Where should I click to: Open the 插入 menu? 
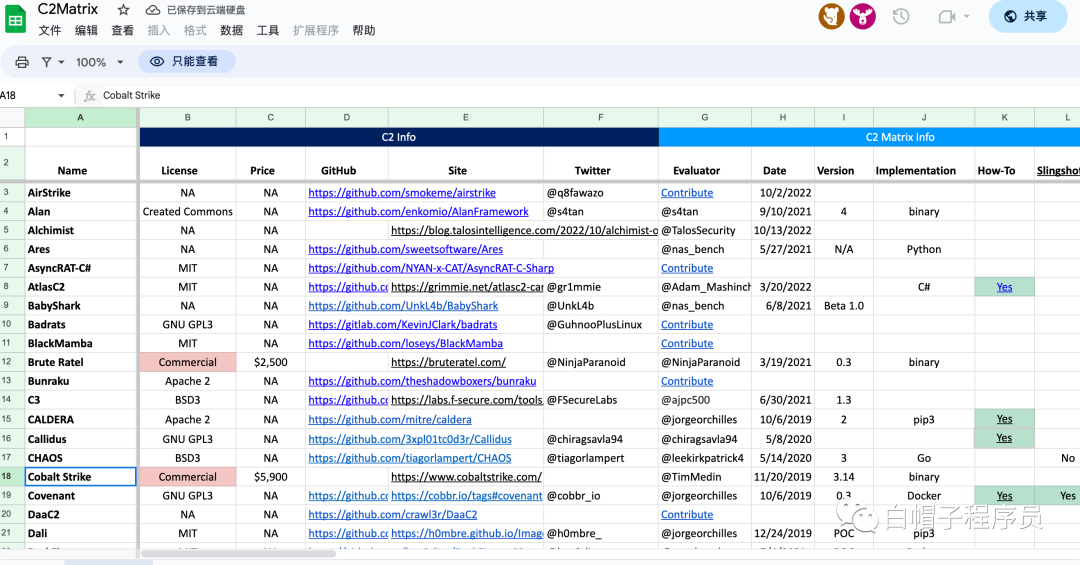(x=158, y=30)
